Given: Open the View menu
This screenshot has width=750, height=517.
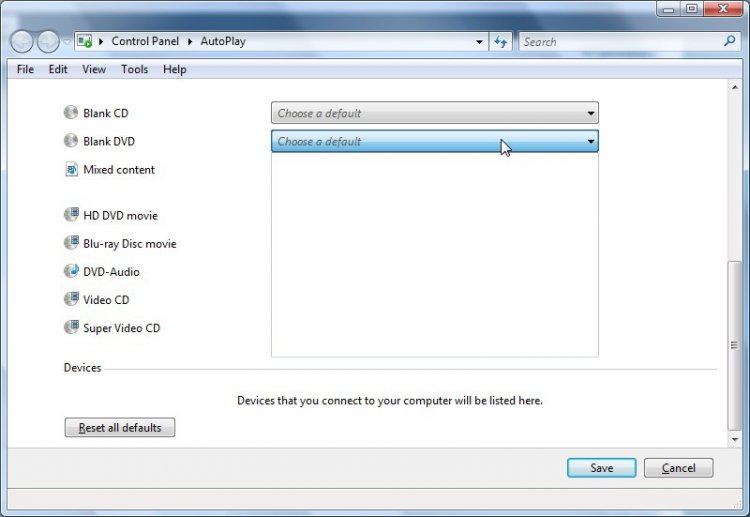Looking at the screenshot, I should click(x=94, y=69).
